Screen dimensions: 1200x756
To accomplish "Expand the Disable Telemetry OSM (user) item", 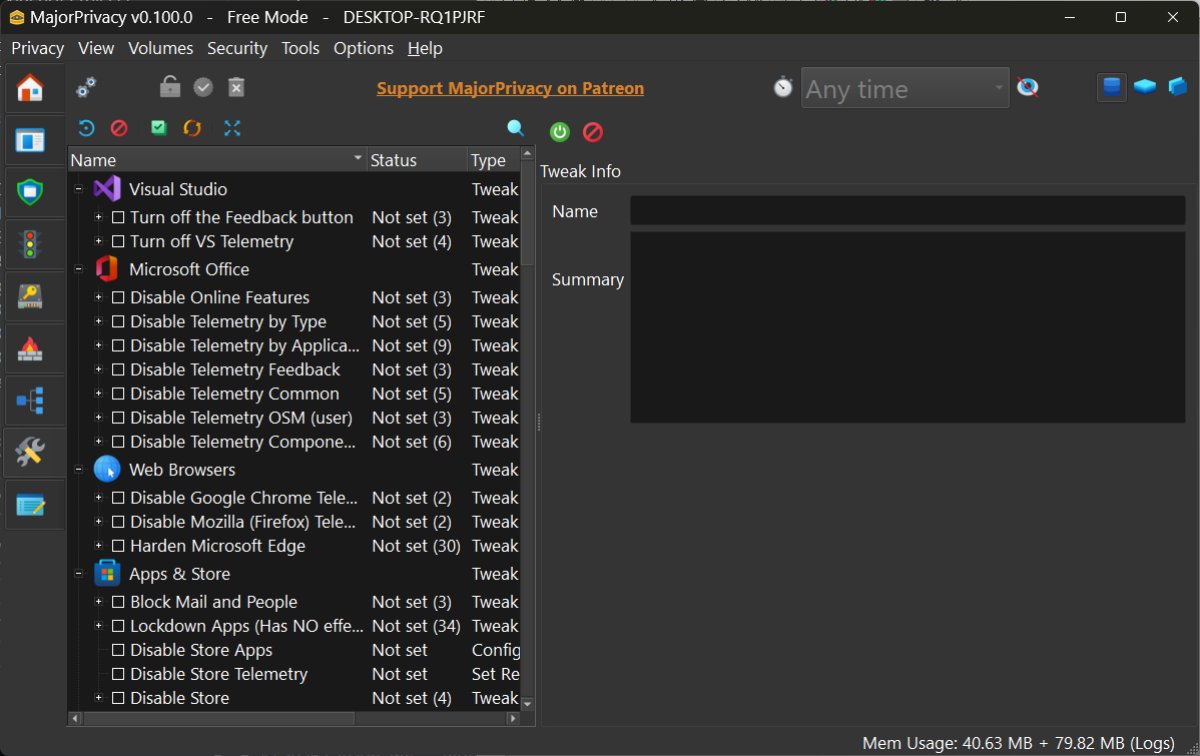I will (99, 417).
